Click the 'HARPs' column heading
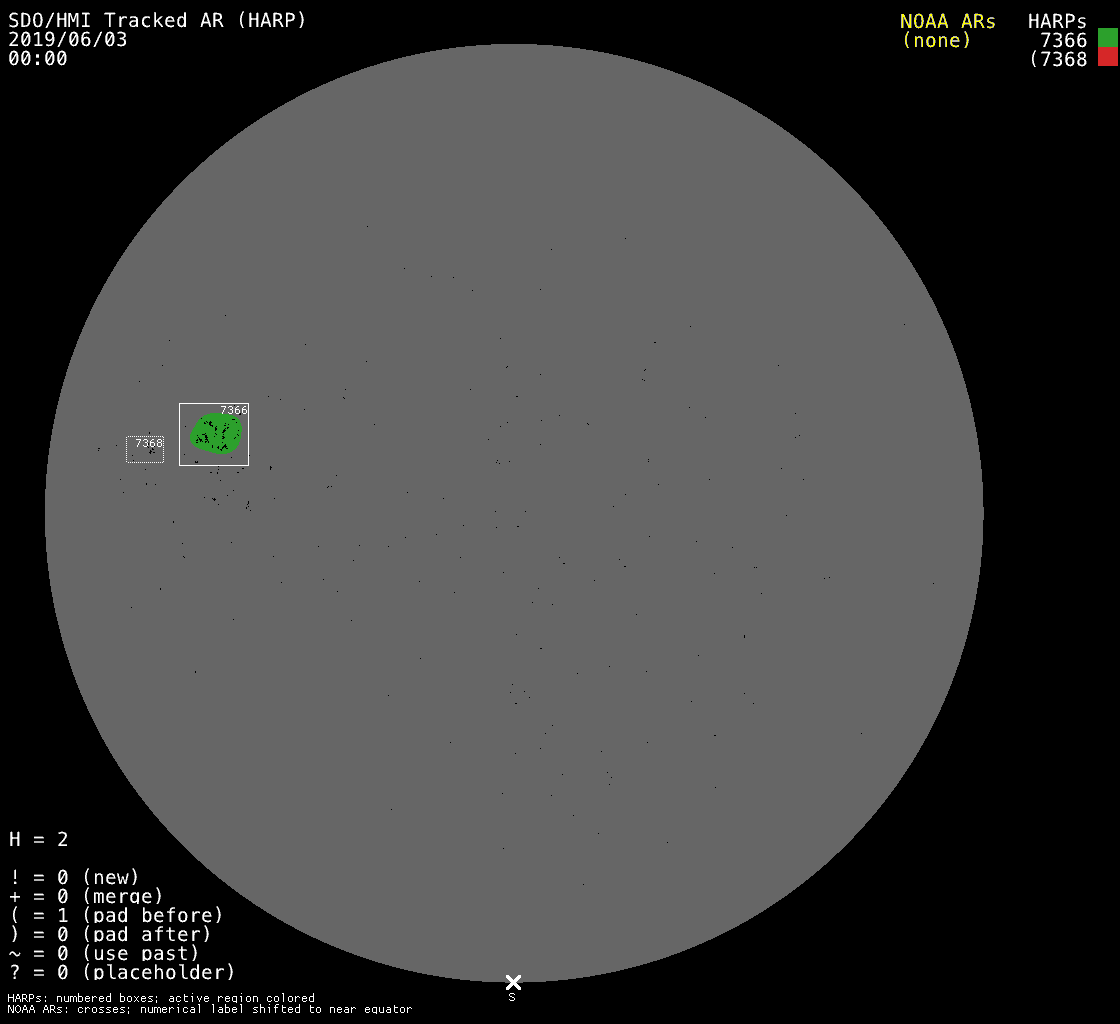1120x1024 pixels. click(x=1057, y=21)
